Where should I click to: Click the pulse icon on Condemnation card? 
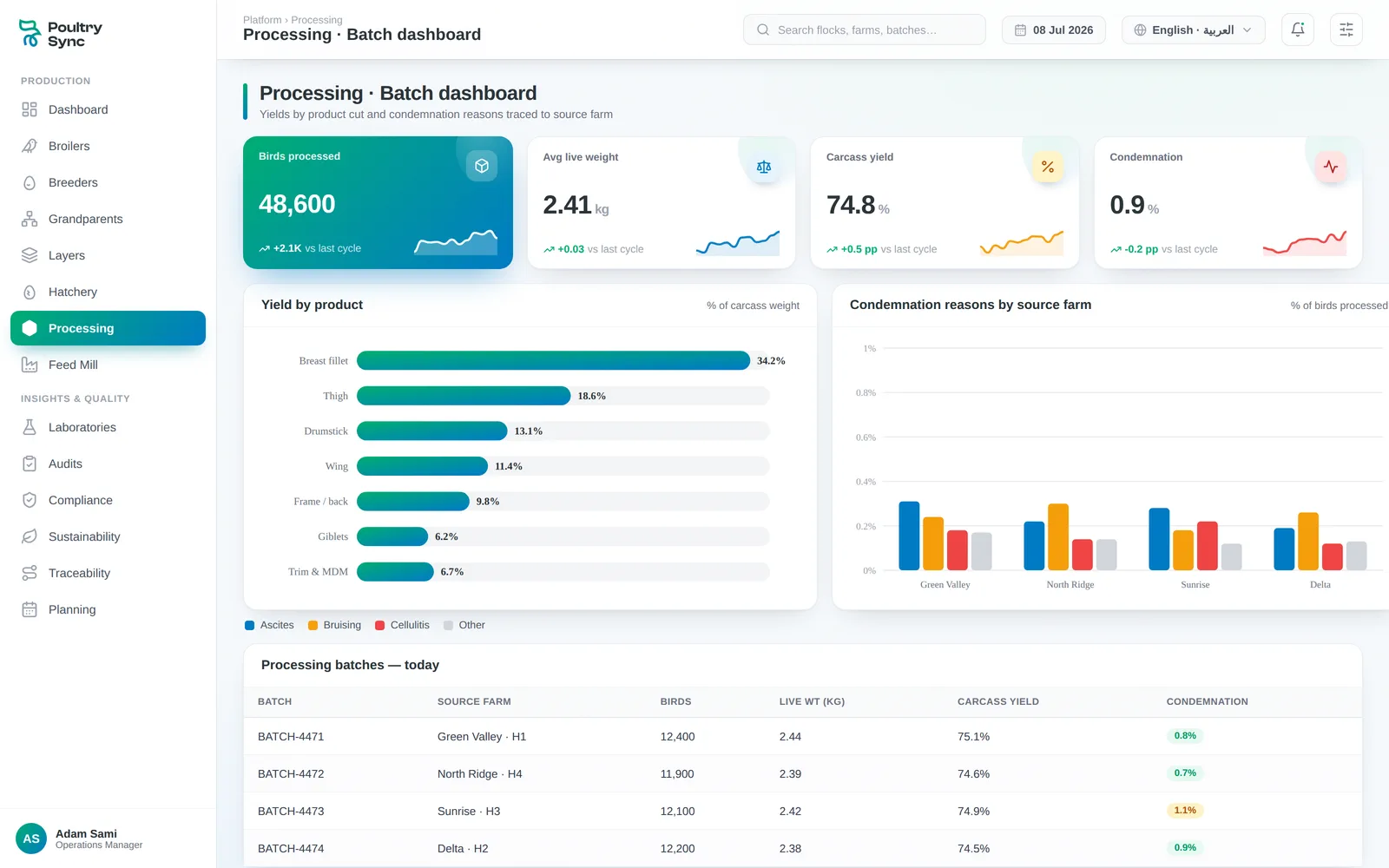point(1331,167)
